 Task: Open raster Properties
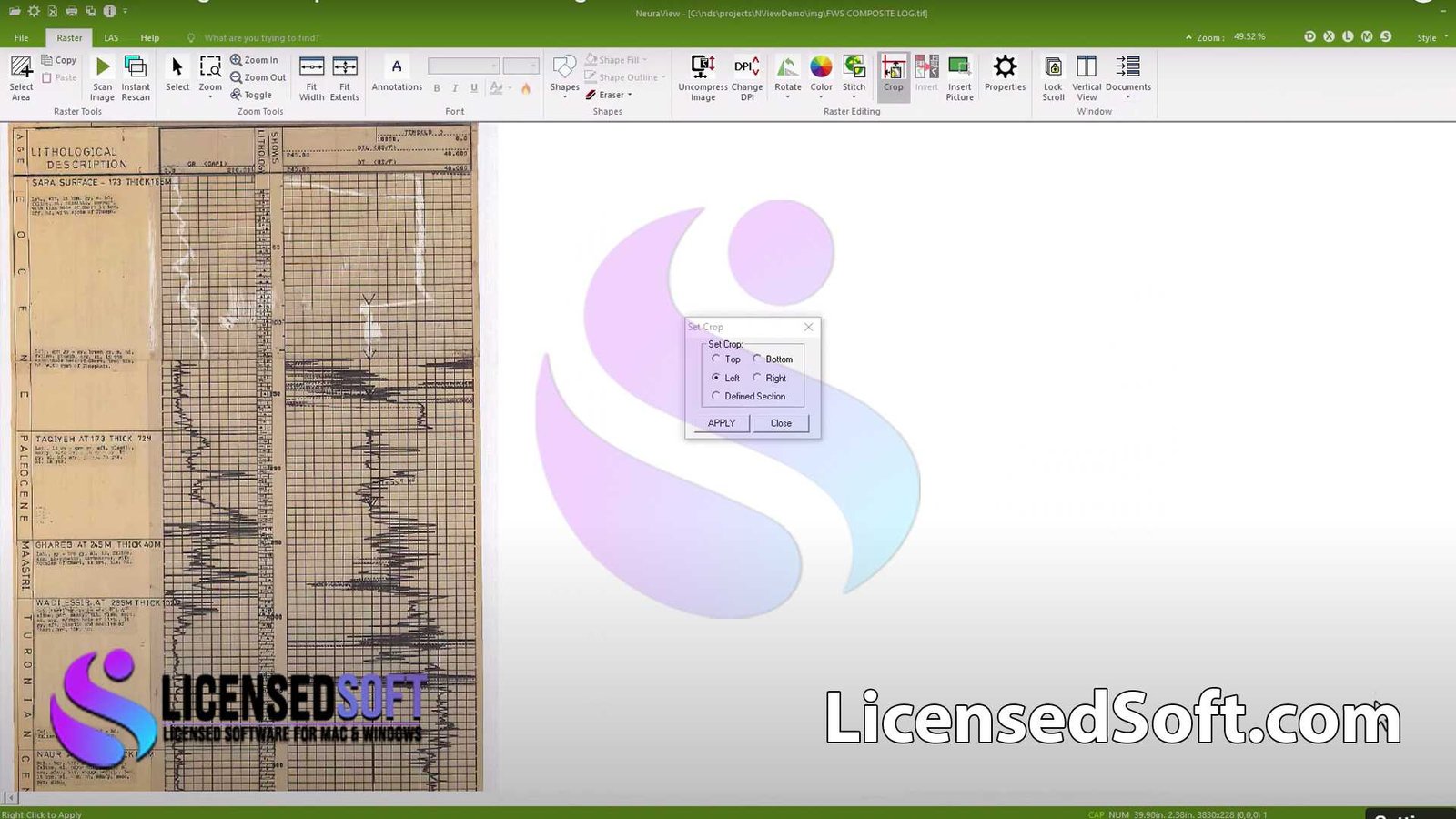(1005, 75)
